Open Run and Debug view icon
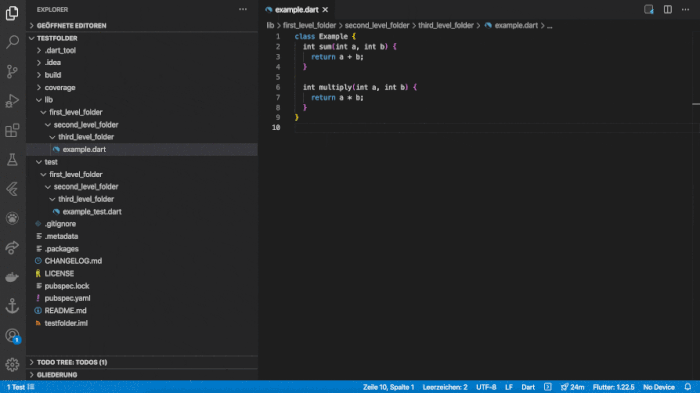The image size is (700, 393). 12,101
